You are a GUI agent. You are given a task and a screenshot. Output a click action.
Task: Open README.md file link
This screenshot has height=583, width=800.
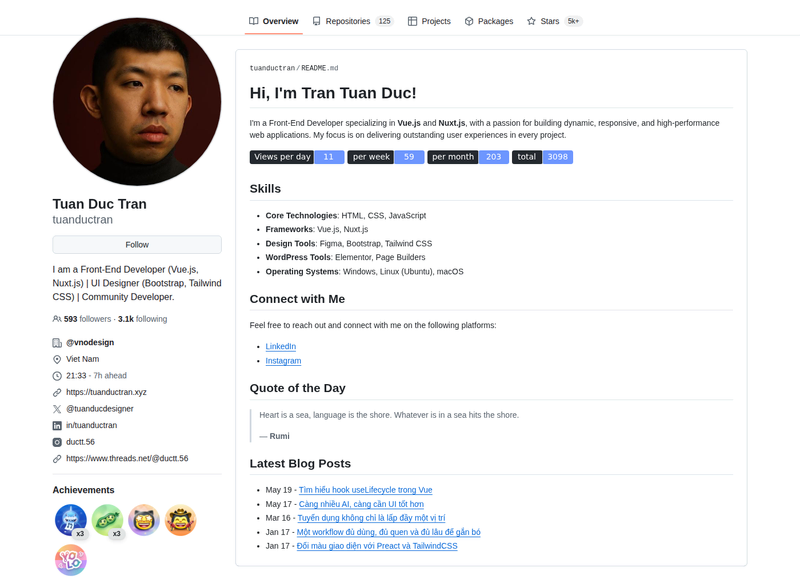320,68
